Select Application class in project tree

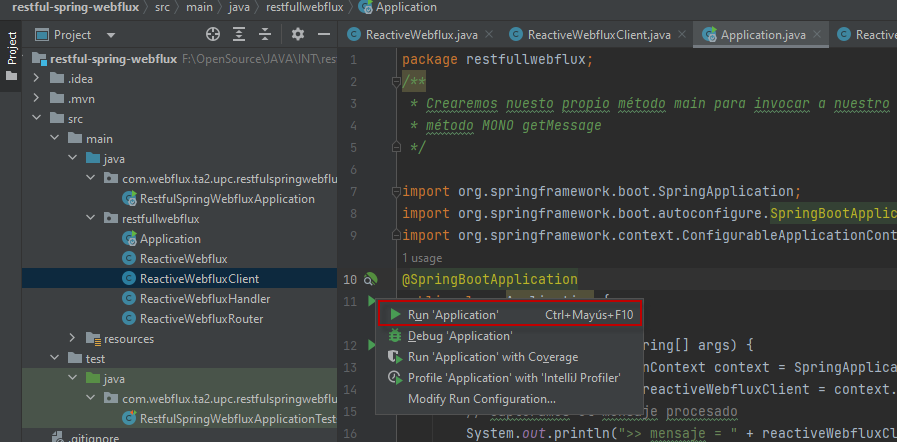point(161,239)
